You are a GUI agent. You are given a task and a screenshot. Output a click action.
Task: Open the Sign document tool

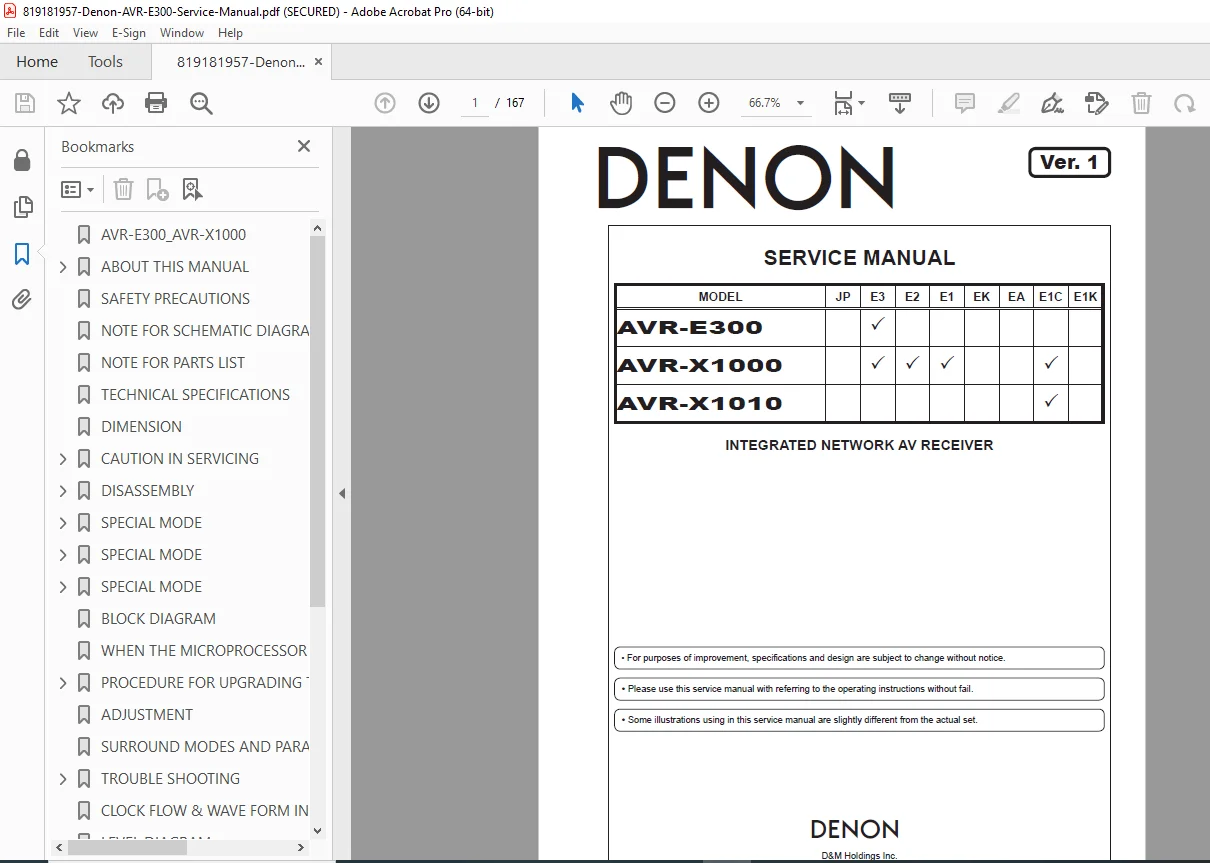click(1052, 103)
